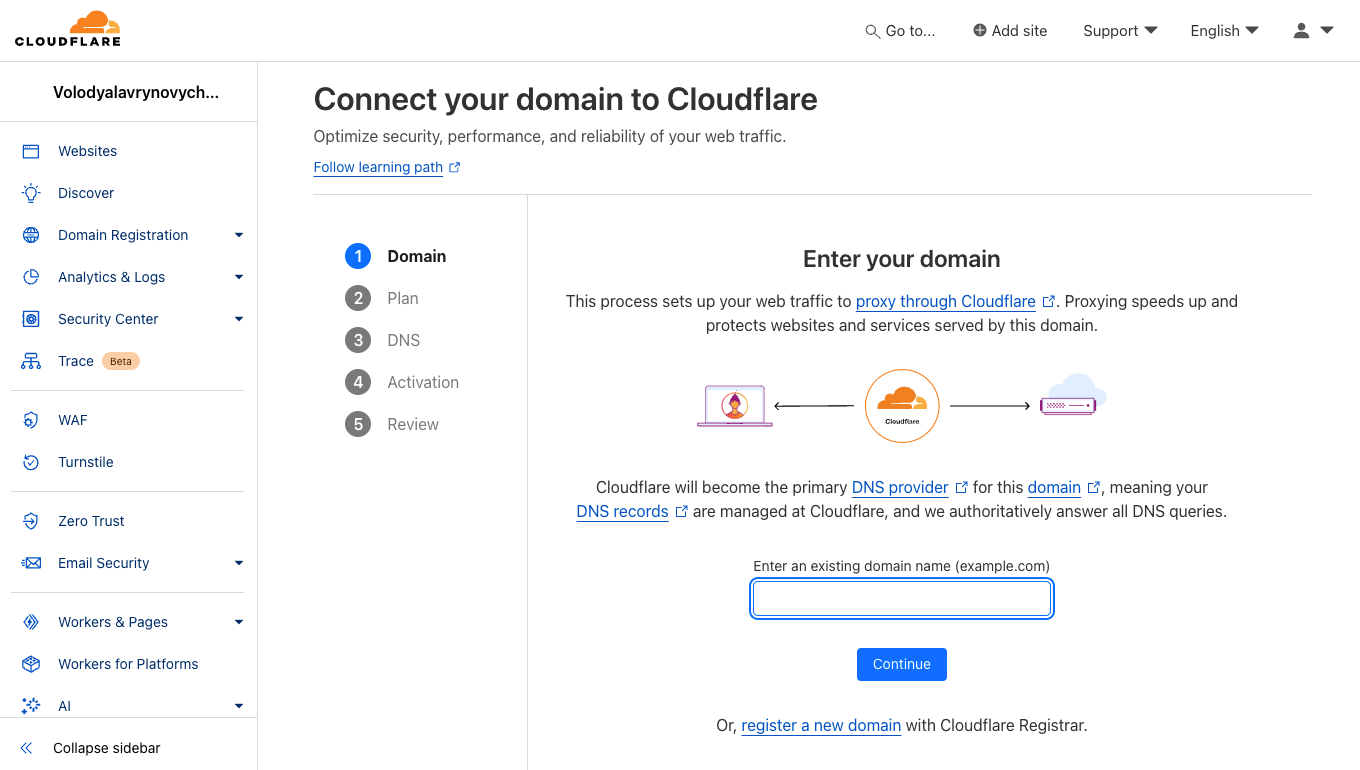Screen dimensions: 1360x770
Task: Click the Cloudflare logo in the header
Action: pos(68,29)
